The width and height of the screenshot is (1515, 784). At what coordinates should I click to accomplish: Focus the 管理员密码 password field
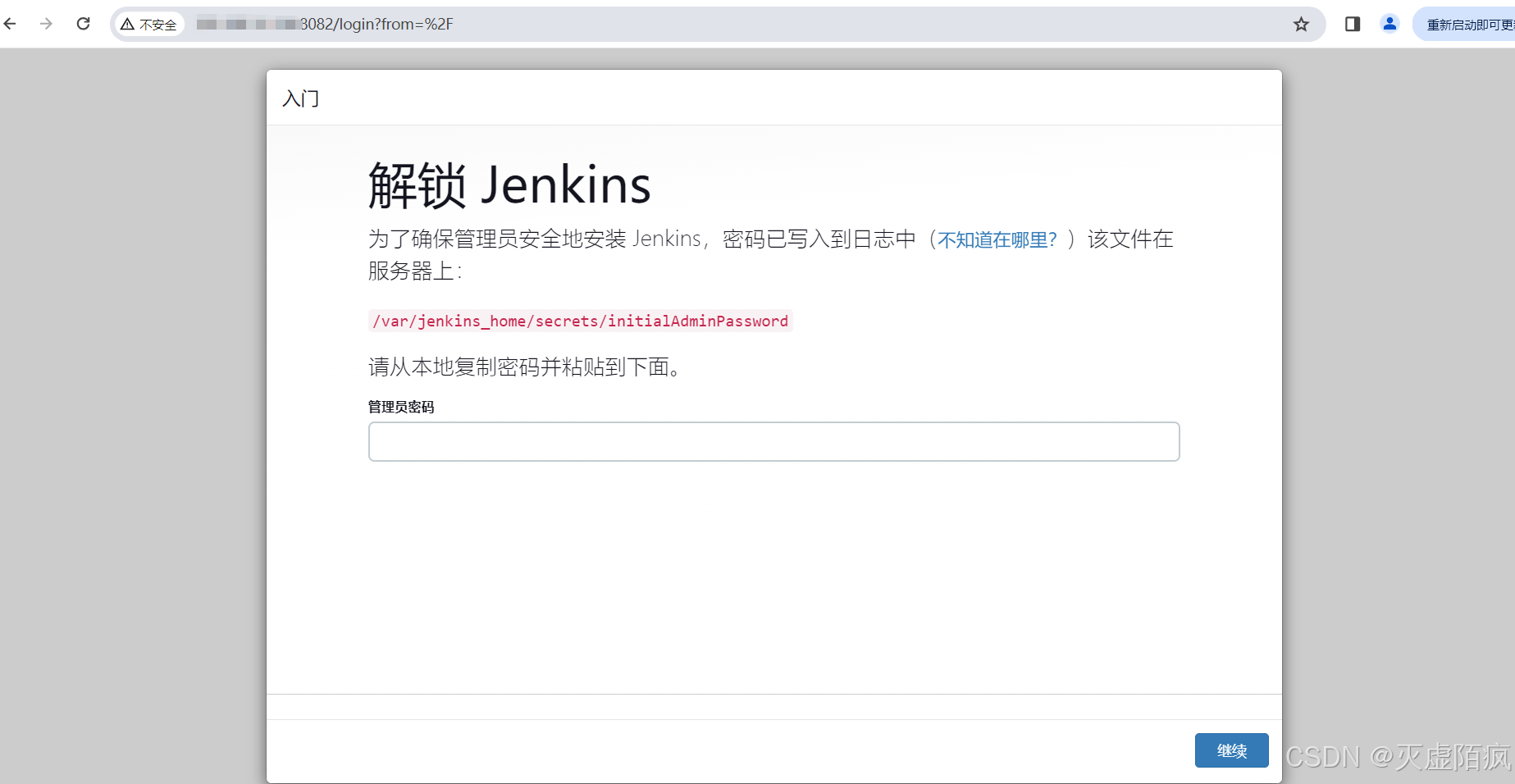773,442
